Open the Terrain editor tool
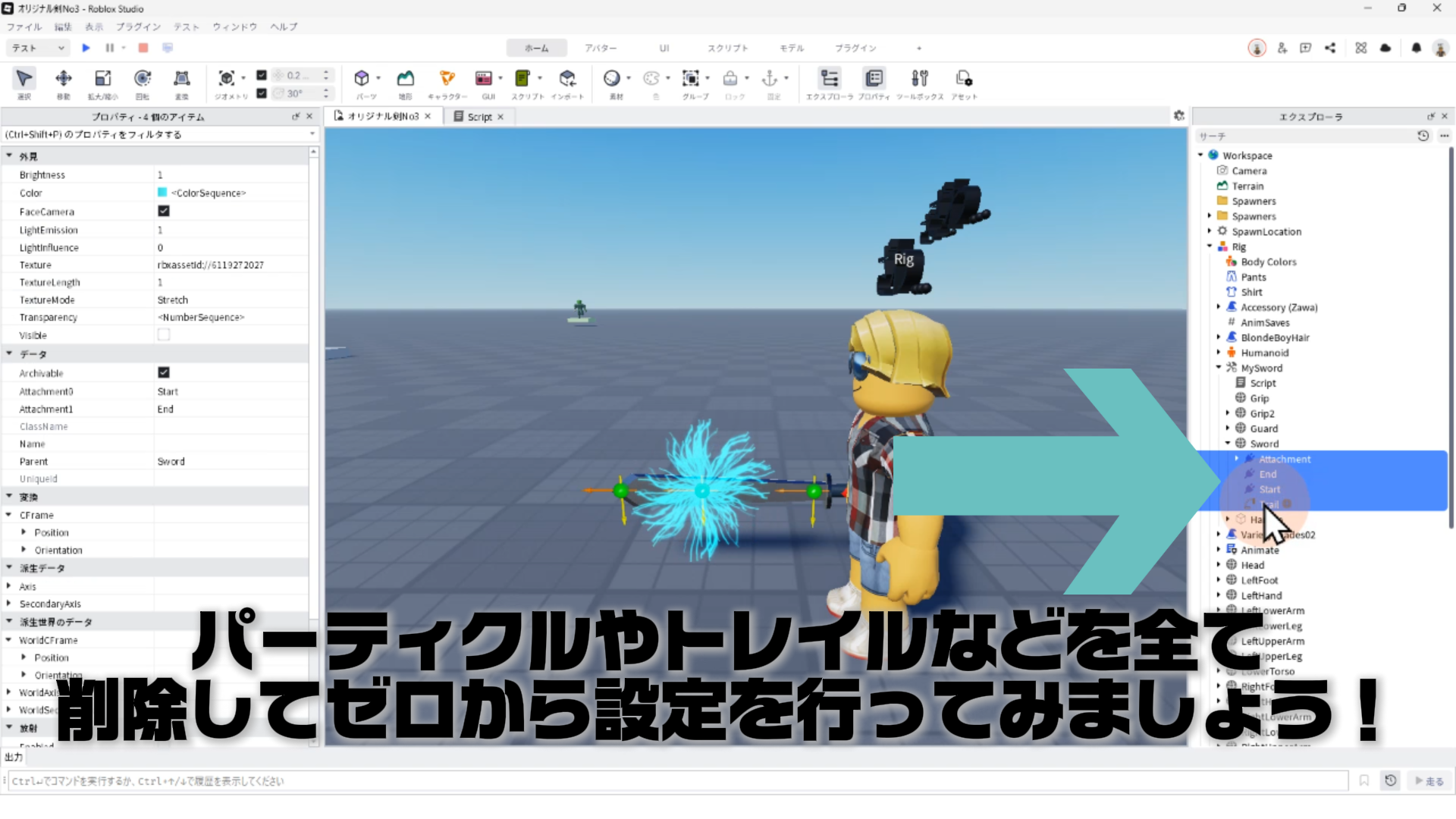This screenshot has height=819, width=1456. tap(406, 79)
